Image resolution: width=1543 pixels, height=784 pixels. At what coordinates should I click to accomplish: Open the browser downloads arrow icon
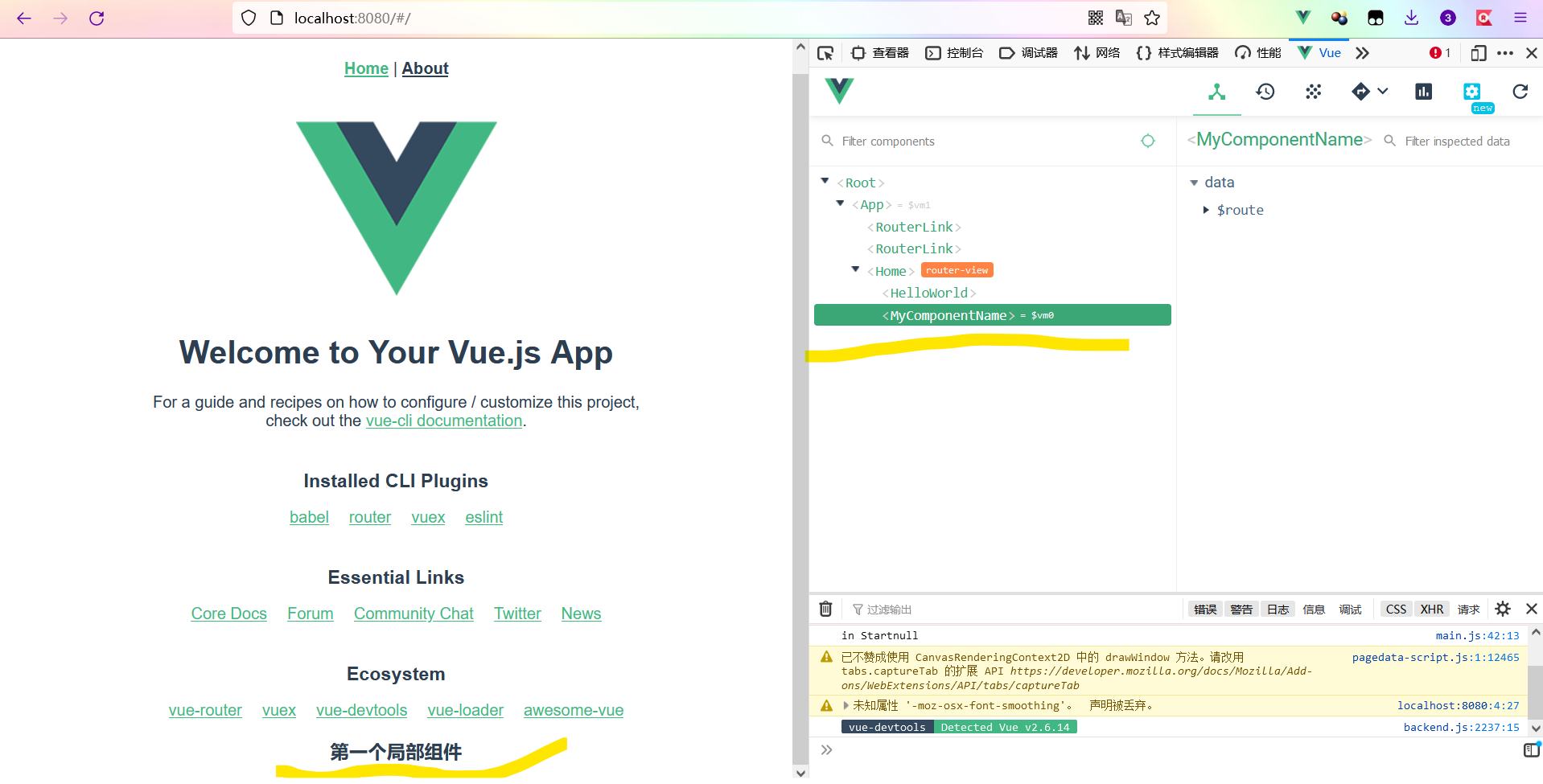click(x=1411, y=18)
